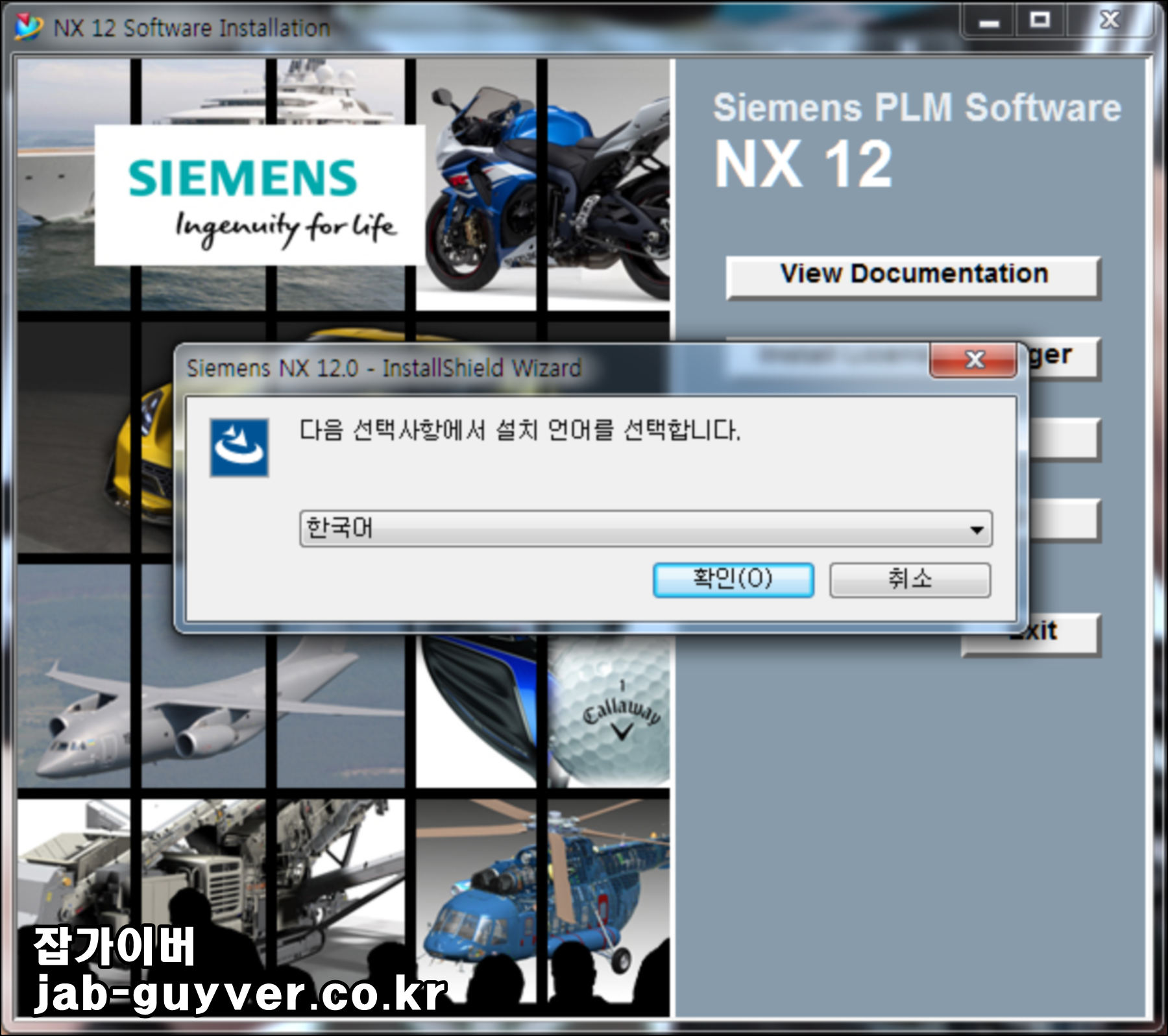Click the 'NX 12' heading text
This screenshot has height=1036, width=1168.
point(803,165)
